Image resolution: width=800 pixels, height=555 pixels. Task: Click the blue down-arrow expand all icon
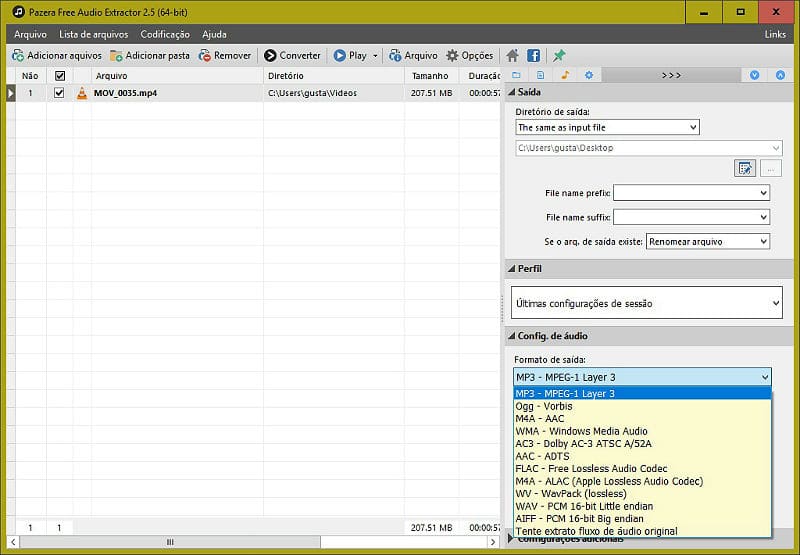point(755,75)
